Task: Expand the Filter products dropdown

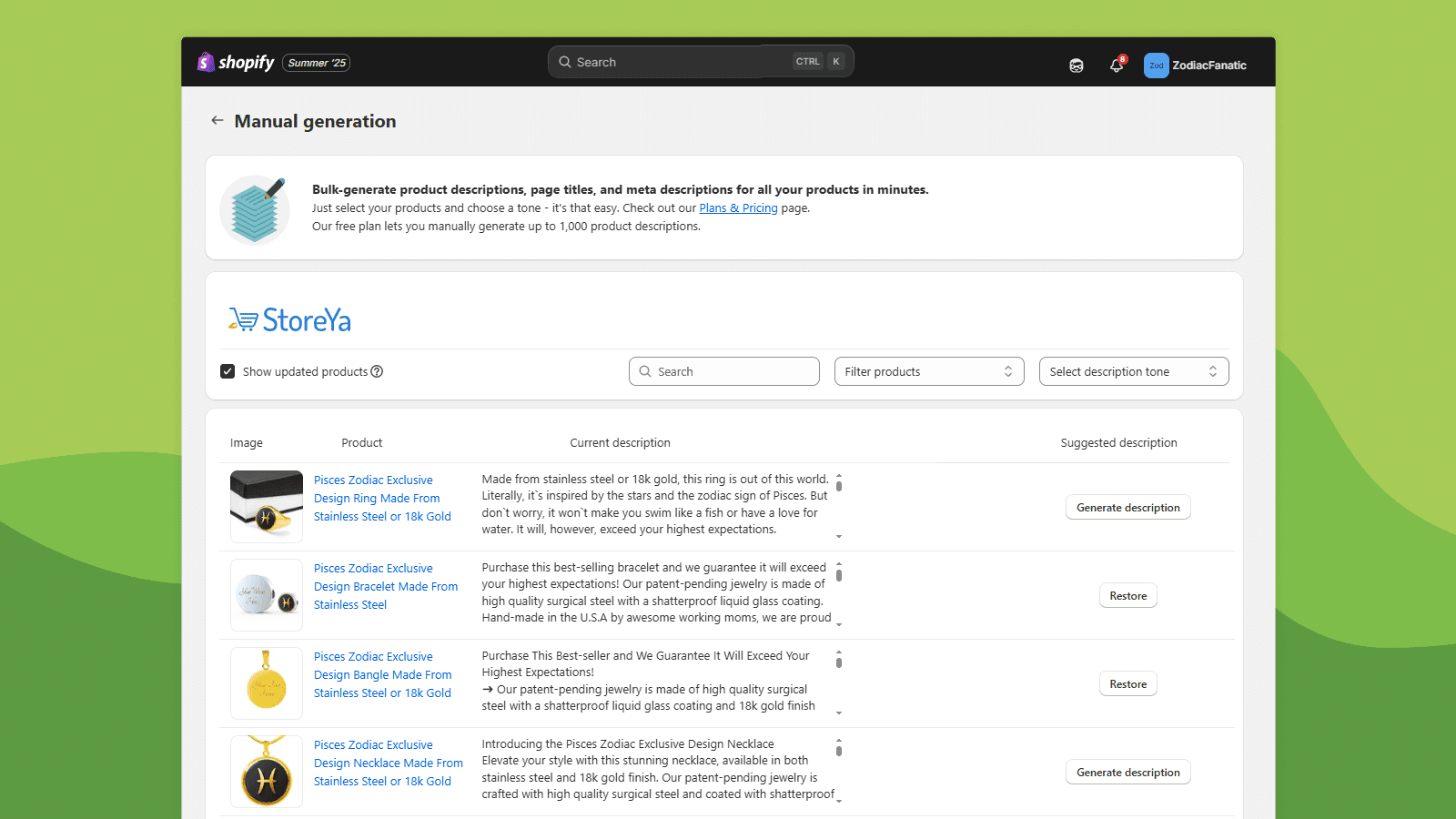Action: (928, 371)
